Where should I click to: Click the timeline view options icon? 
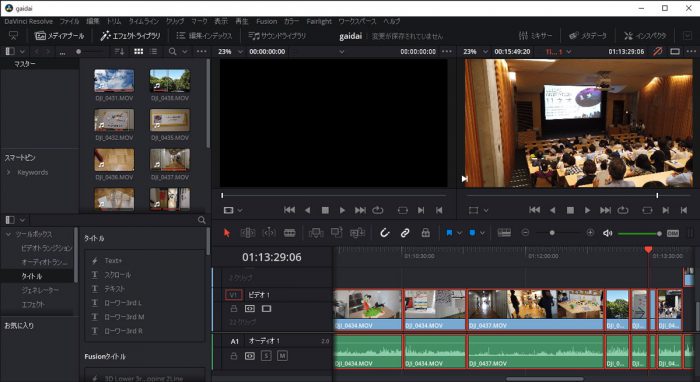(504, 233)
